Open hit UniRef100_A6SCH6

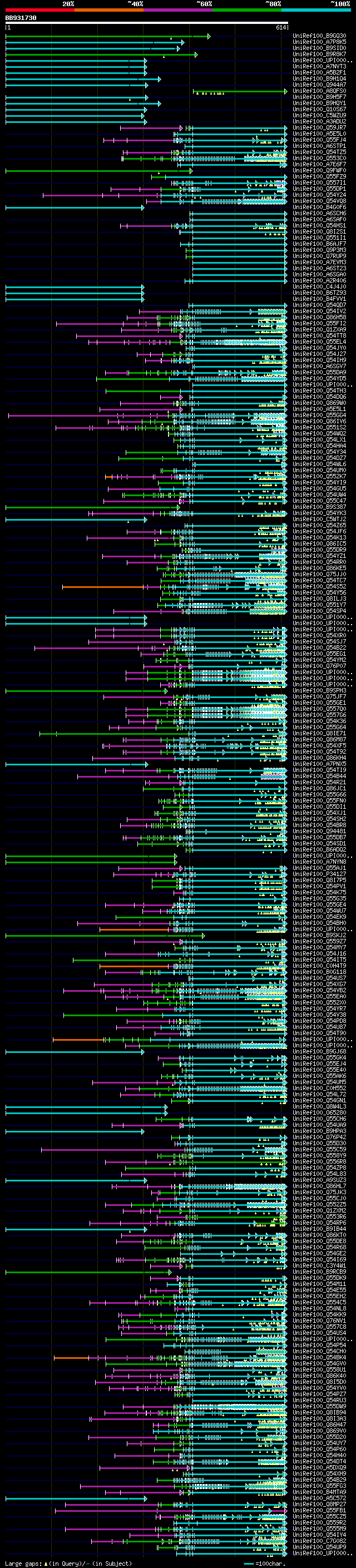(319, 213)
